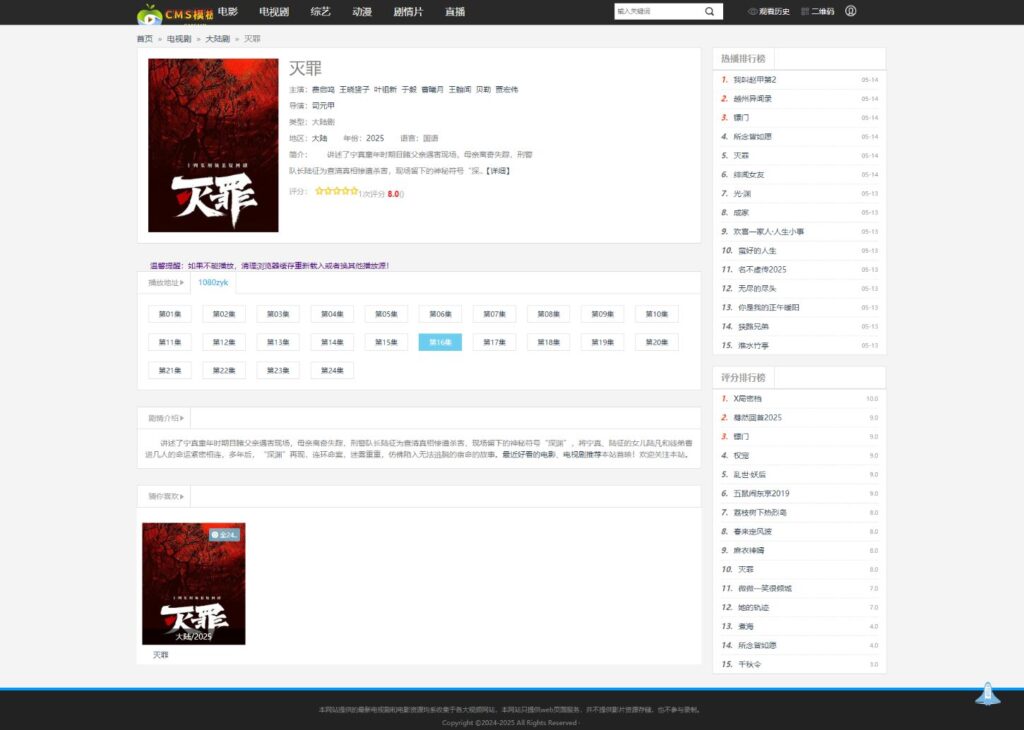Go to 电视剧 in breadcrumb
Viewport: 1024px width, 730px height.
(178, 39)
